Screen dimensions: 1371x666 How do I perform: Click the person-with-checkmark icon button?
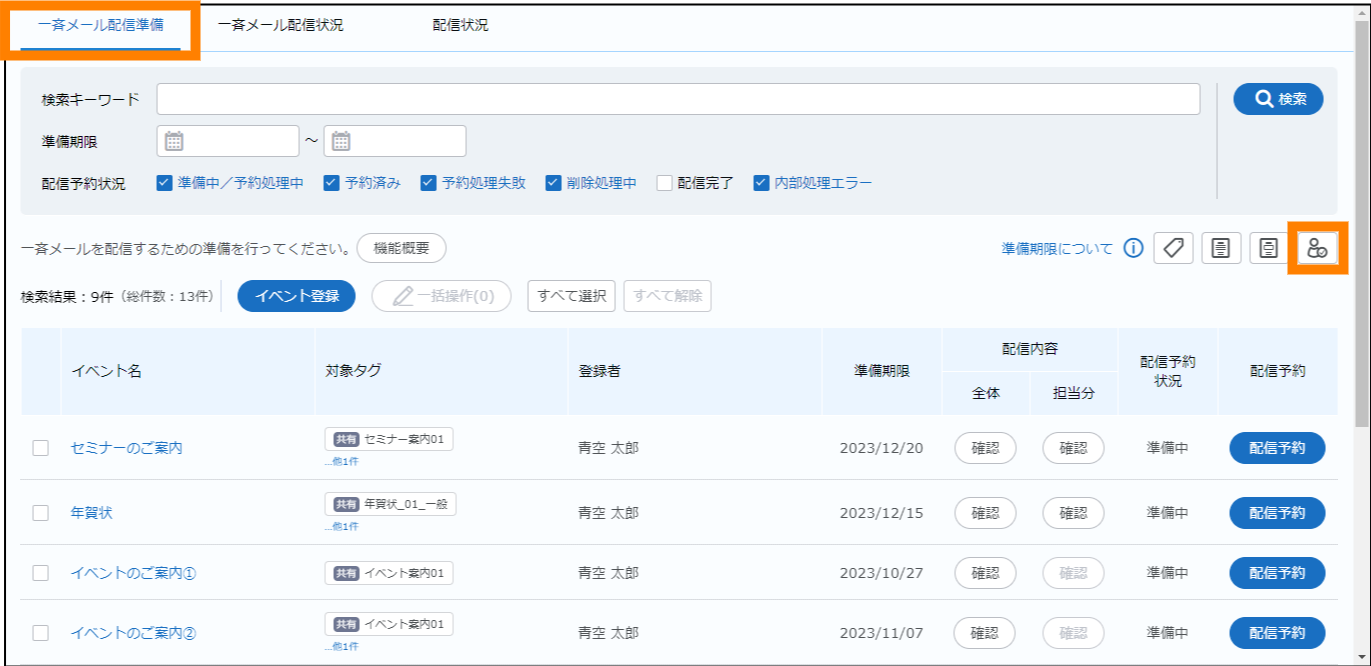[1318, 248]
